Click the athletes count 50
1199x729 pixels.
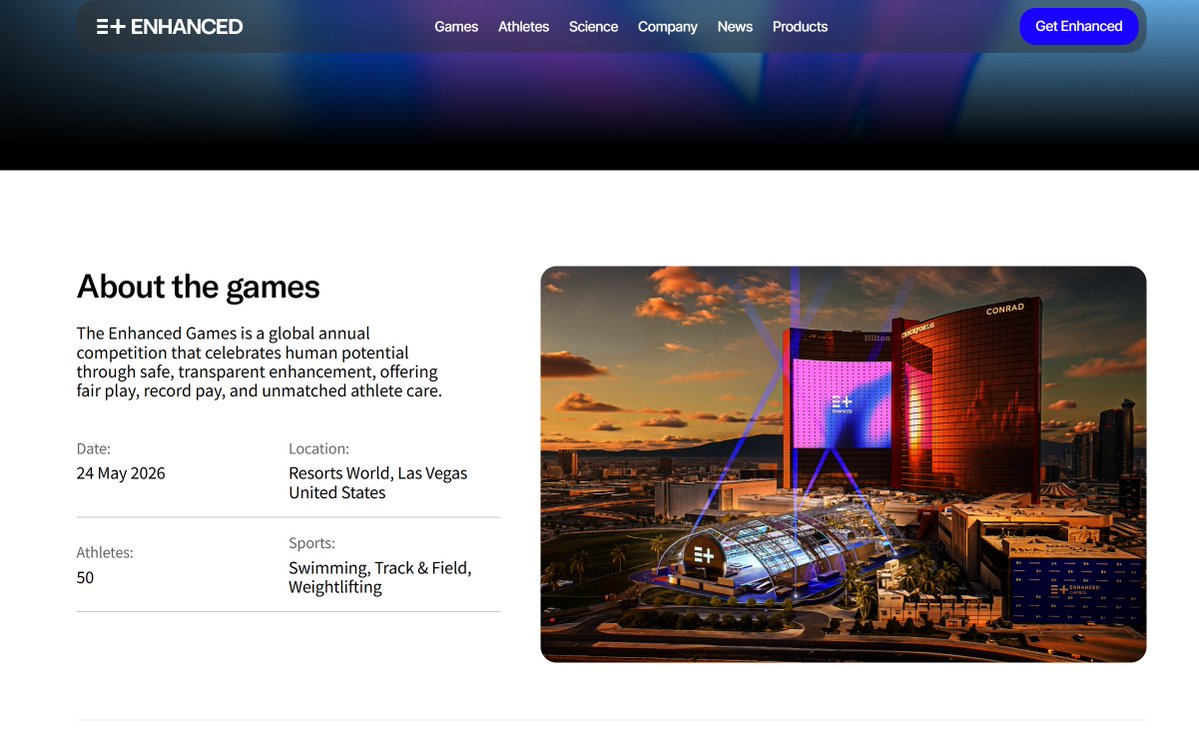[85, 578]
